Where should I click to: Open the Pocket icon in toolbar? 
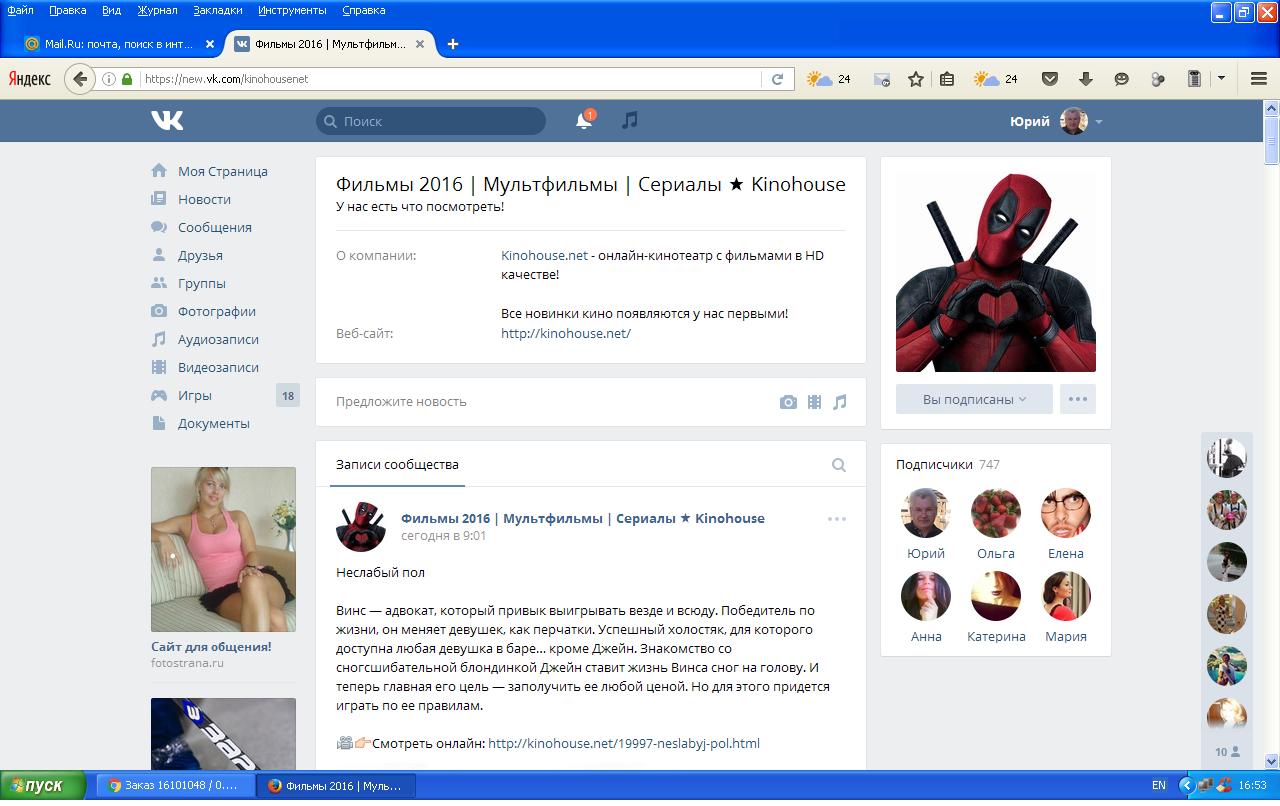[x=1049, y=79]
